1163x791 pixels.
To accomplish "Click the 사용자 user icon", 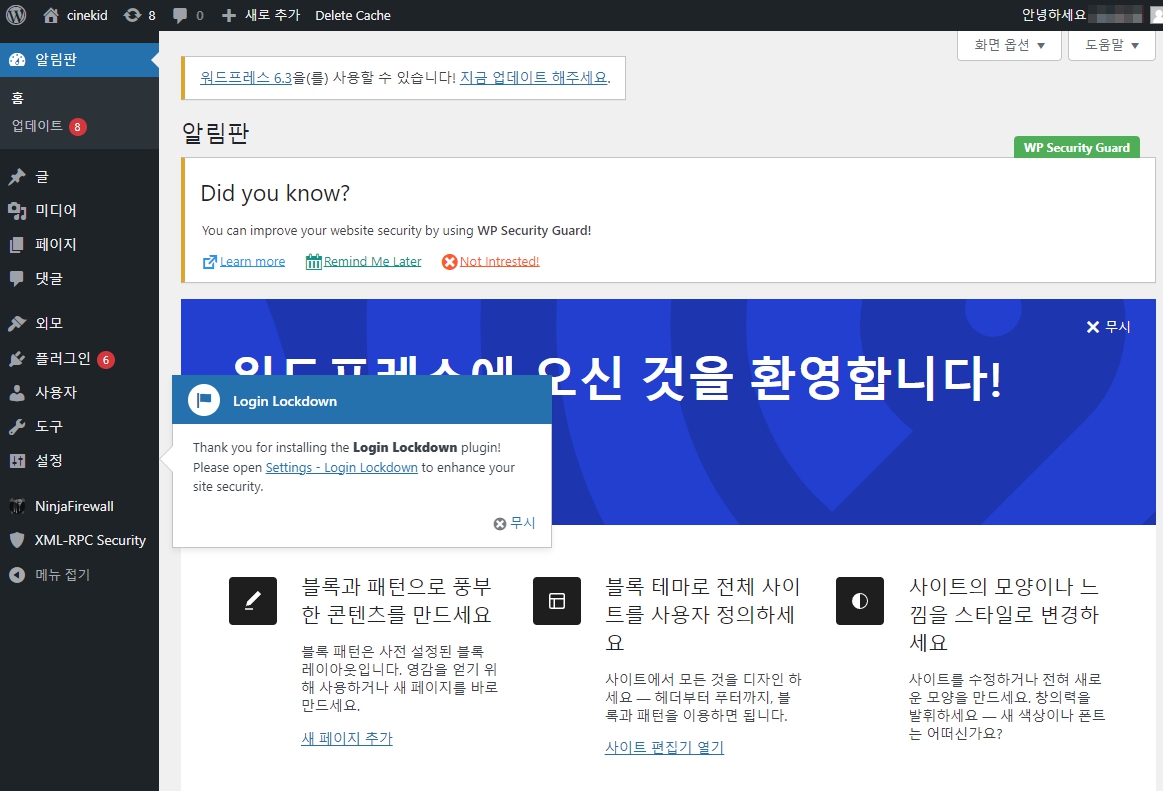I will 17,393.
